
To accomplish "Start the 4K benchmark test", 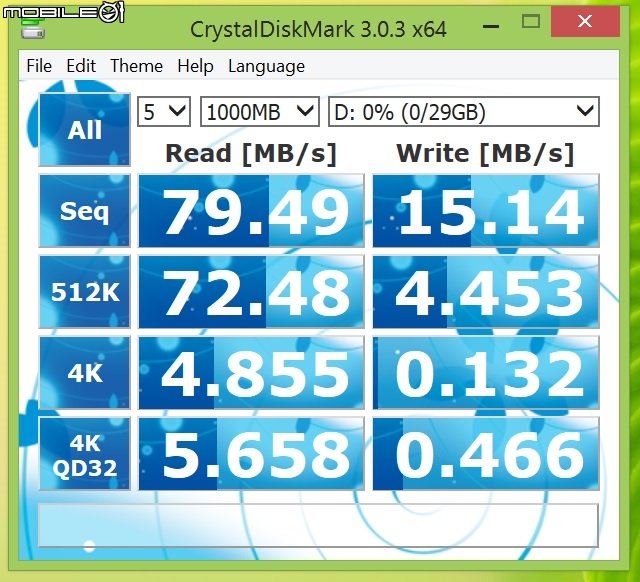I will tap(84, 372).
